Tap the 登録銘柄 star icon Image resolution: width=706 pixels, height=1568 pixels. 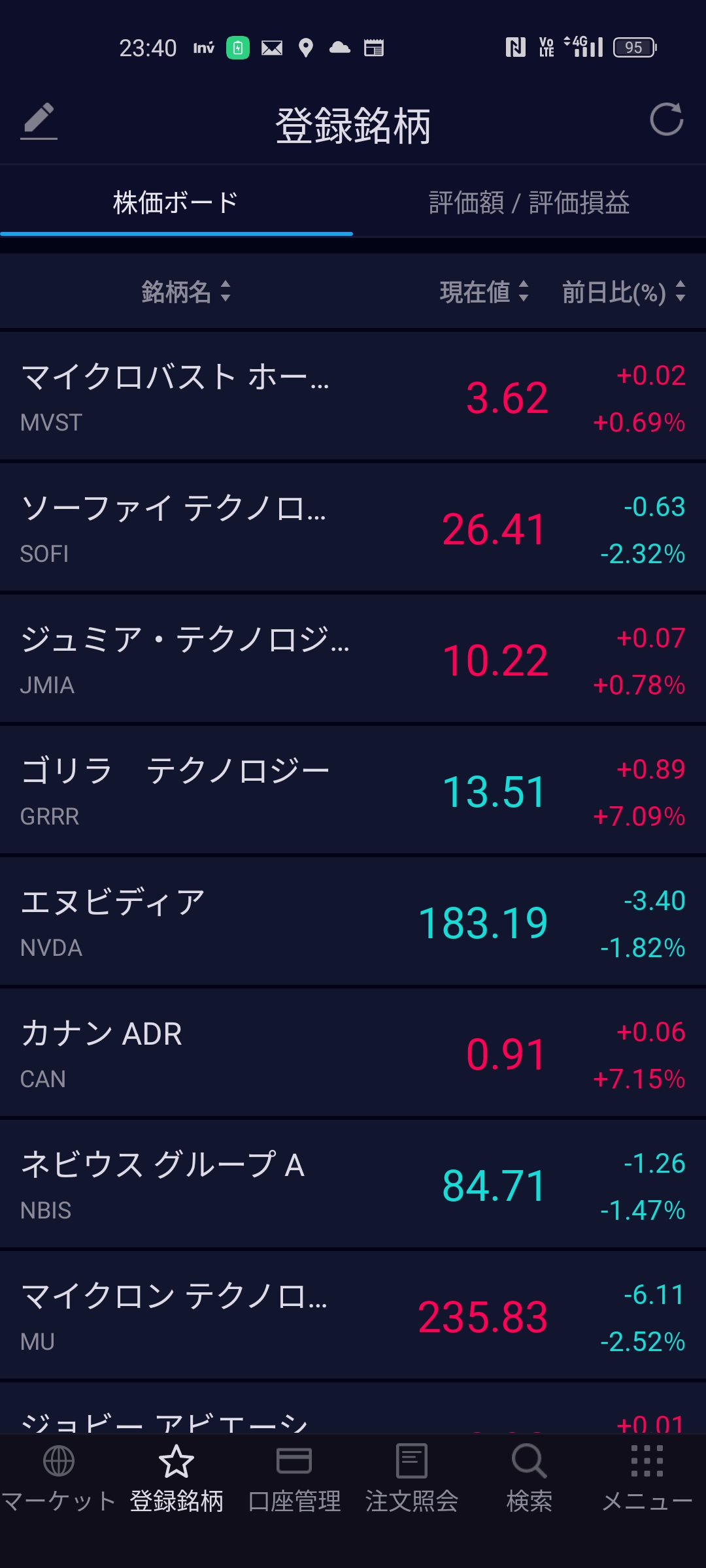click(x=176, y=1461)
